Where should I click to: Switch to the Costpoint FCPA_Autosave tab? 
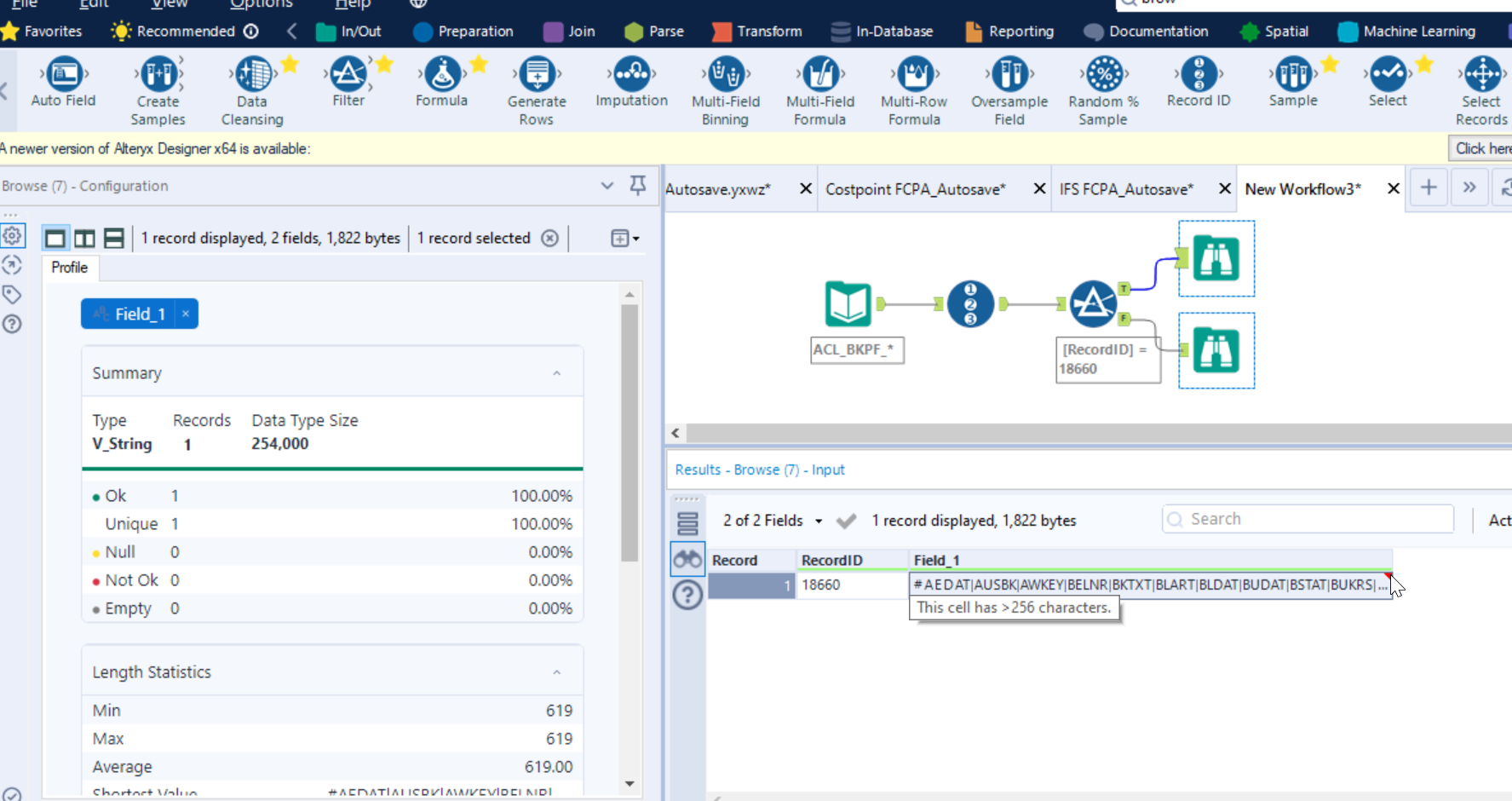coord(915,189)
